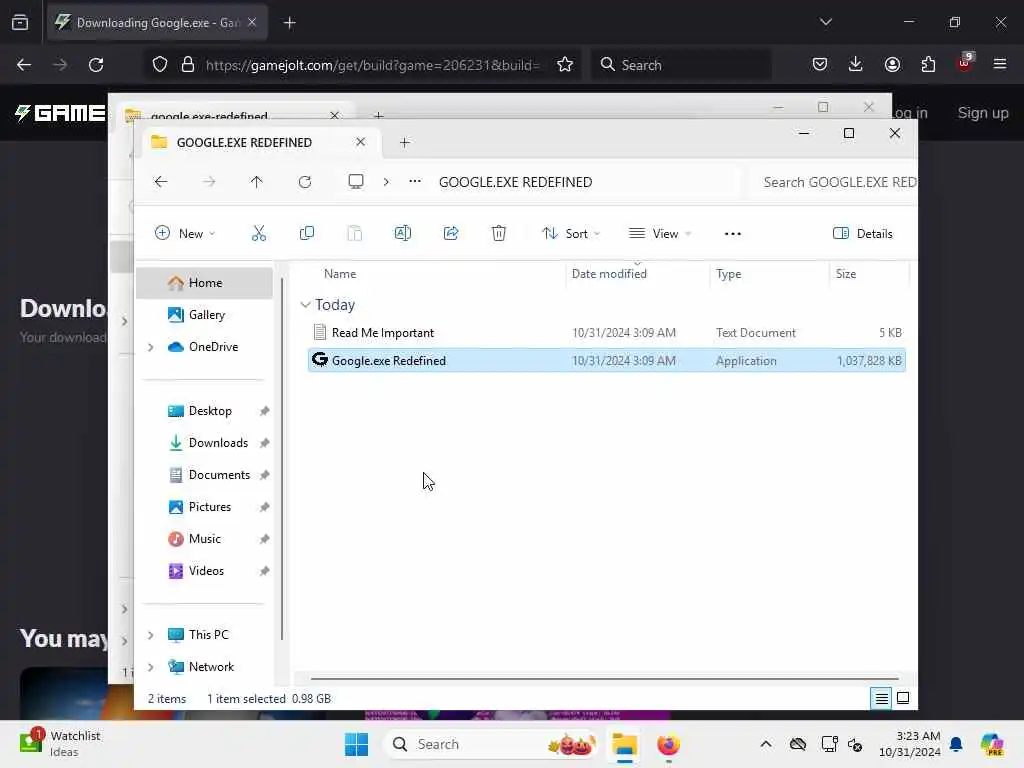Image resolution: width=1024 pixels, height=768 pixels.
Task: Click the Save to Pocket icon
Action: [x=820, y=64]
